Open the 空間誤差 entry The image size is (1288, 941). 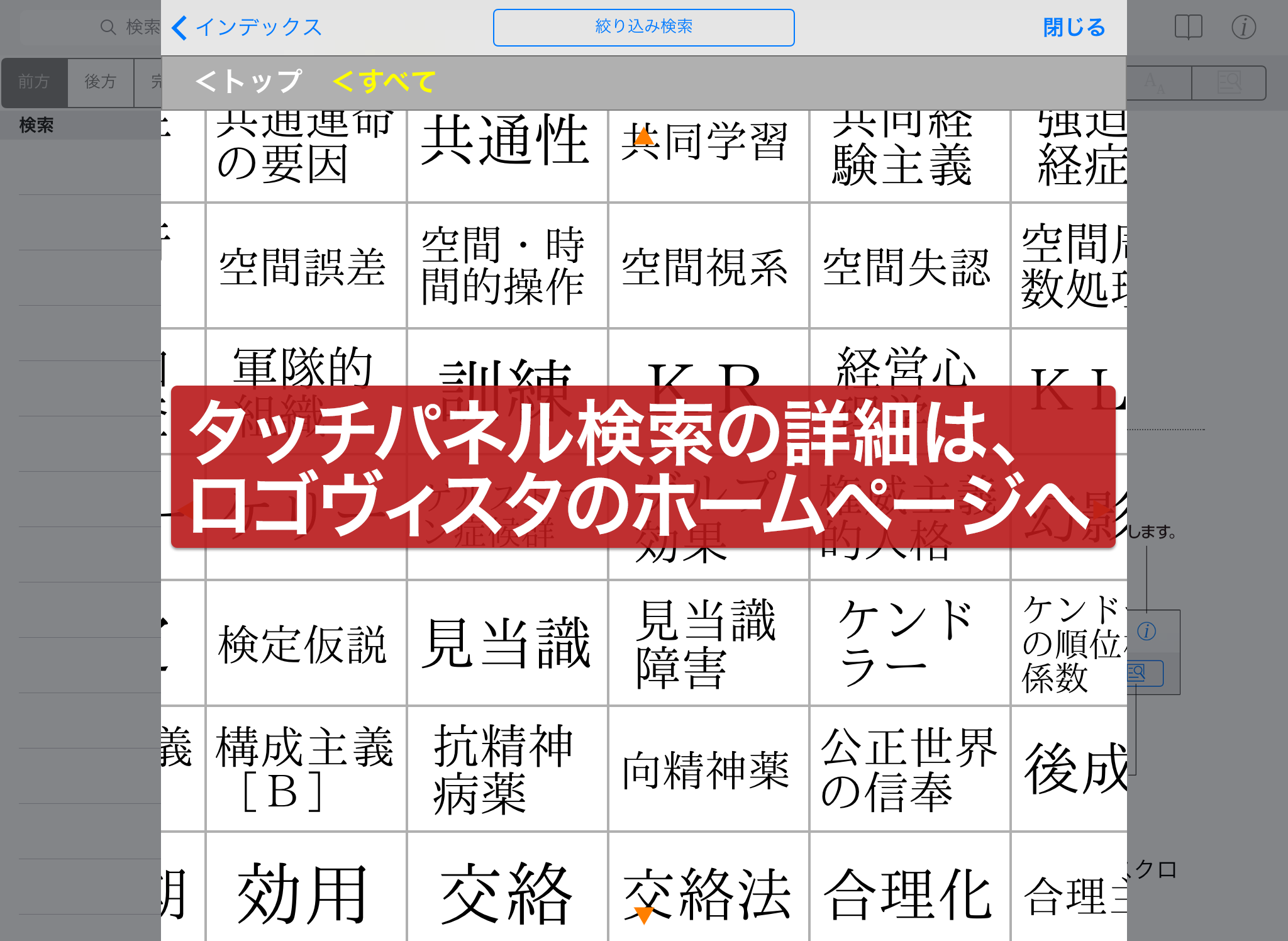(x=304, y=267)
